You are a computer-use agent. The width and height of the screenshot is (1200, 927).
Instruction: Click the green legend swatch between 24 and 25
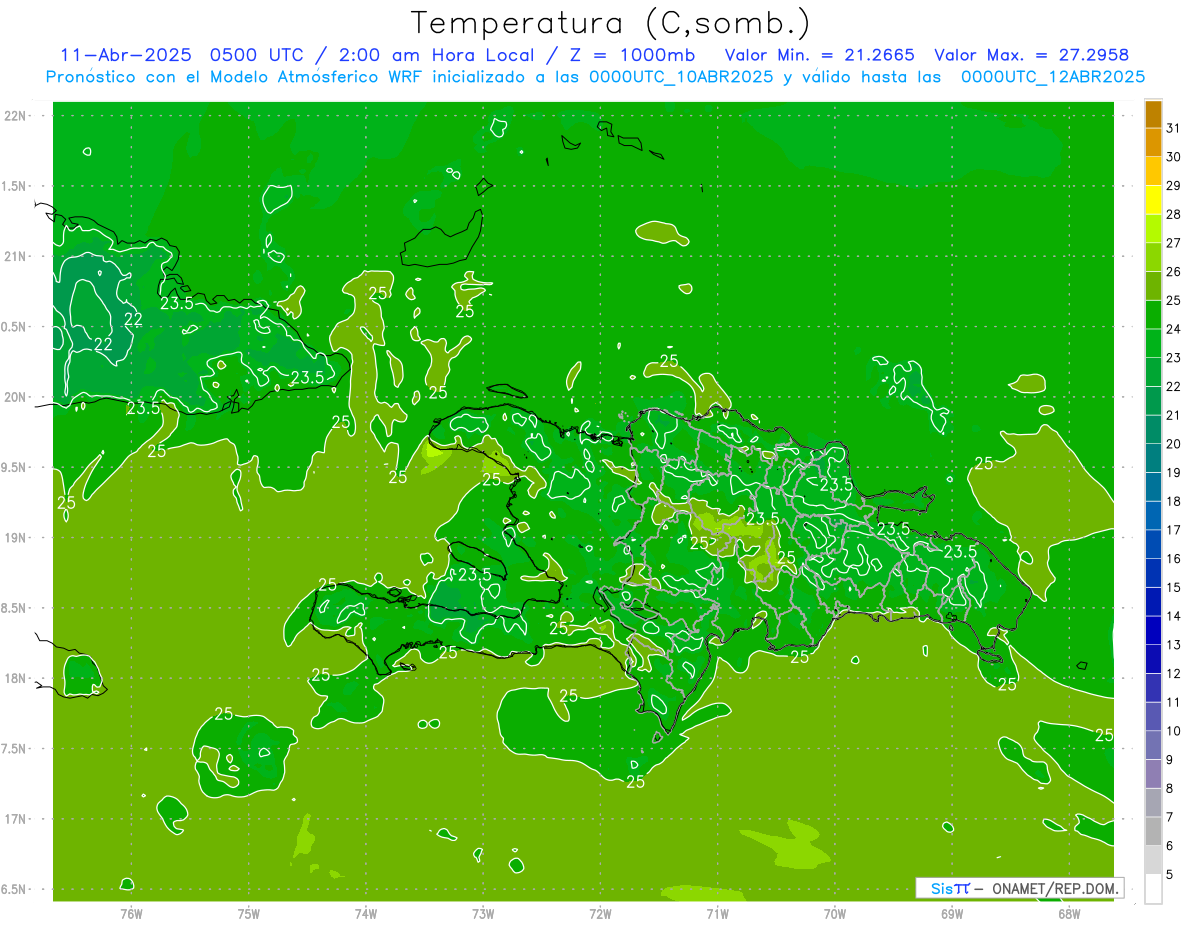point(1153,315)
